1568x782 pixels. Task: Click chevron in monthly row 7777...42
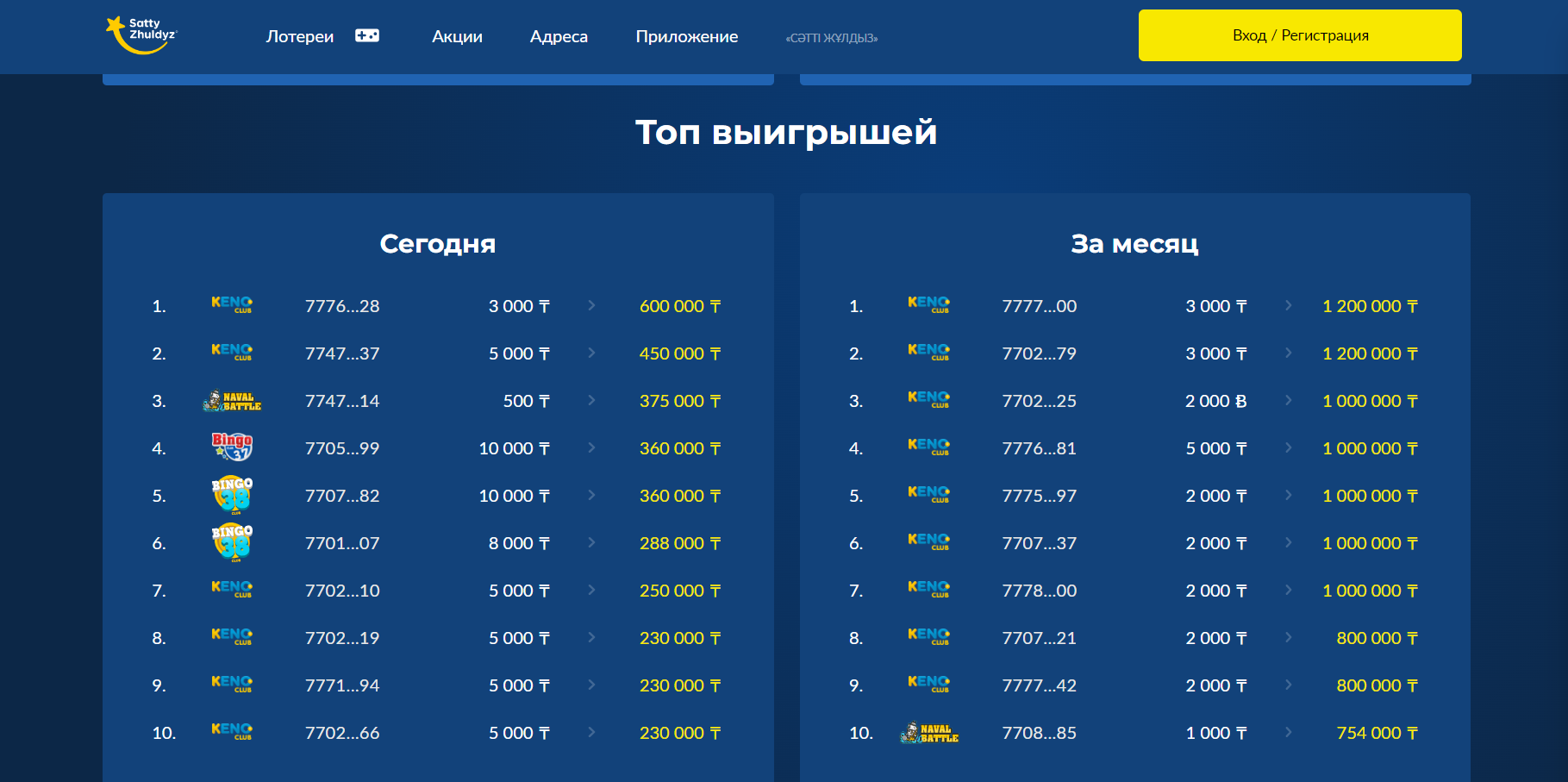click(x=1288, y=685)
